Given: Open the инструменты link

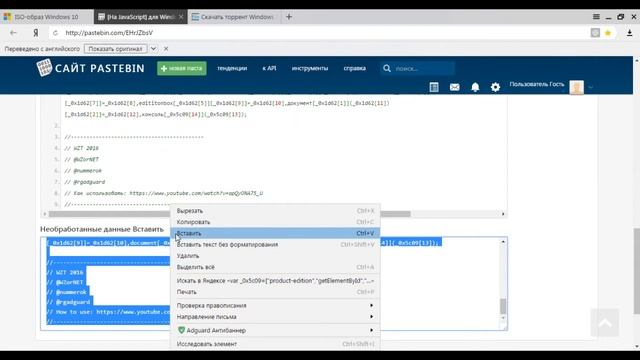Looking at the screenshot, I should (x=310, y=68).
